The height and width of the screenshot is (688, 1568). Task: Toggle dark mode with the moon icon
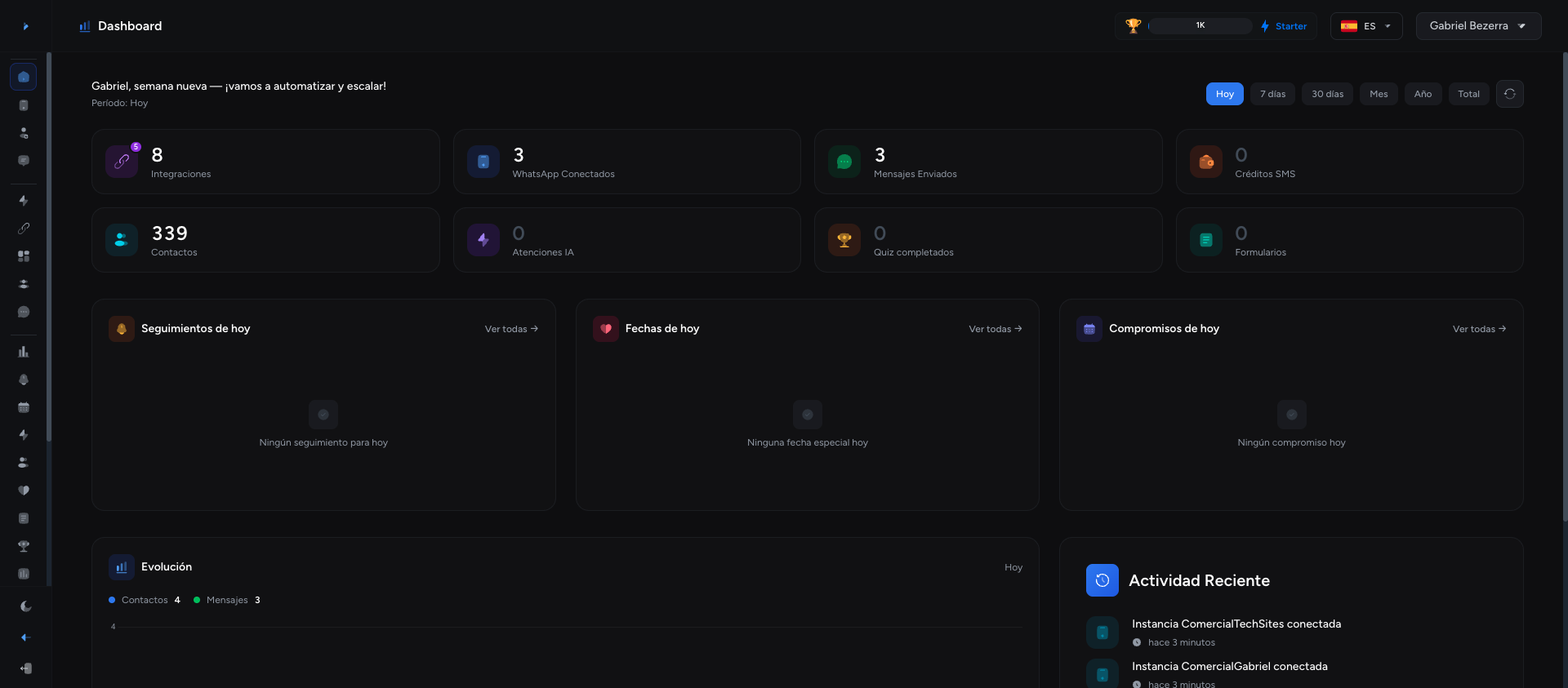(25, 606)
